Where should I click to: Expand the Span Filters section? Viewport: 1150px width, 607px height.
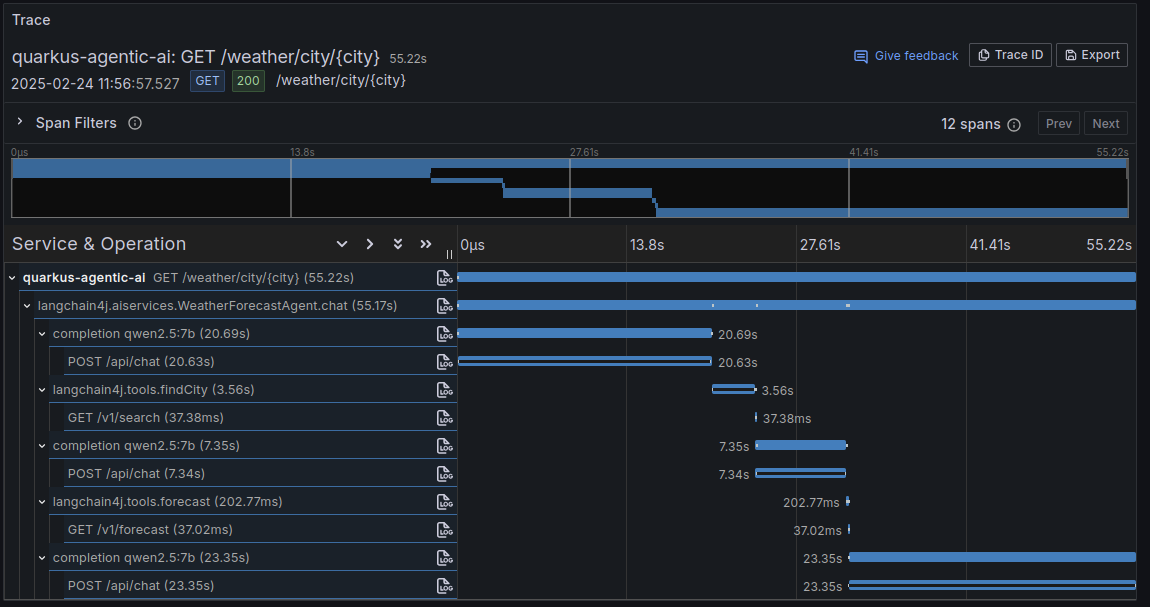pos(21,122)
